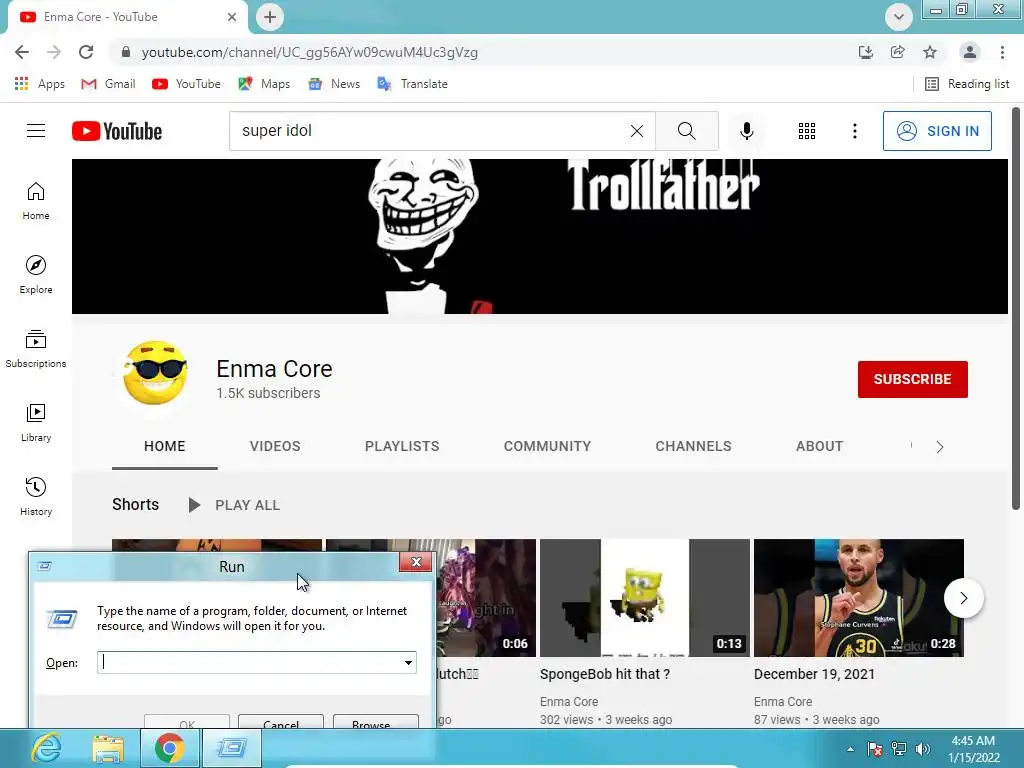Open the YouTube apps grid

click(x=807, y=131)
